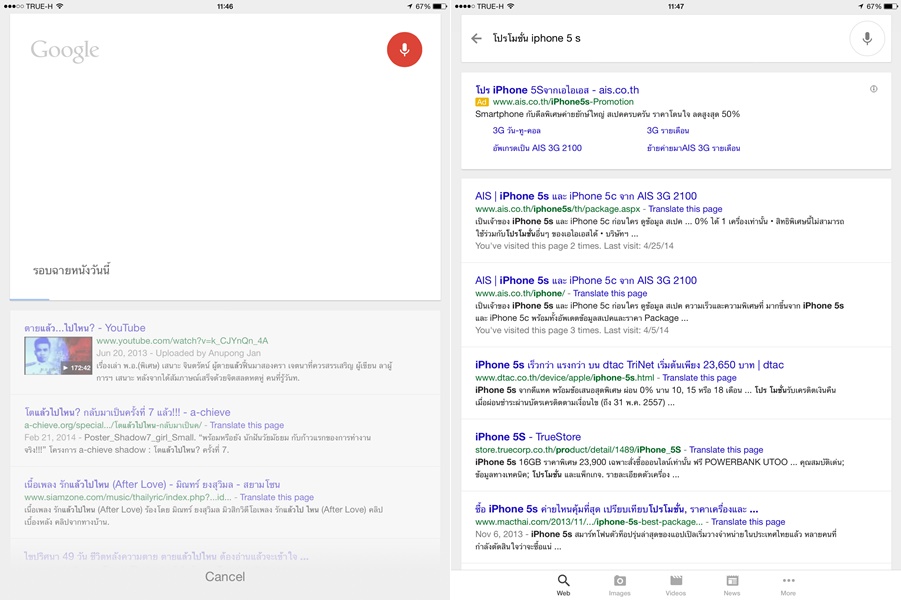Translate the ais.co.th/iphone/ page
The width and height of the screenshot is (901, 600).
pos(610,293)
